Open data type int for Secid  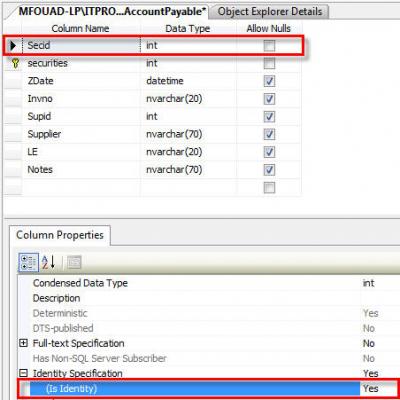[189, 45]
